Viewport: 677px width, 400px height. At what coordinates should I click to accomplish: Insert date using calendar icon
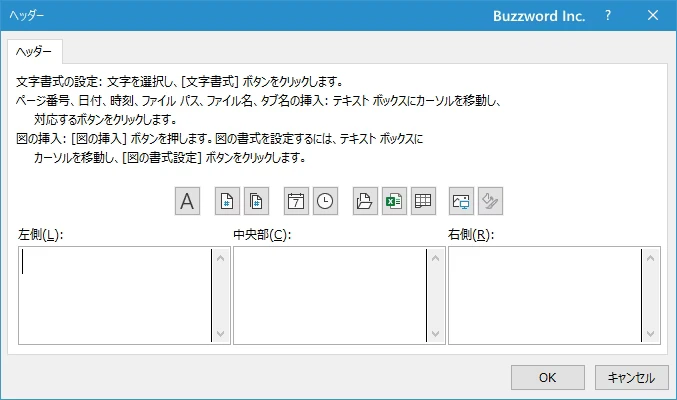pos(296,201)
